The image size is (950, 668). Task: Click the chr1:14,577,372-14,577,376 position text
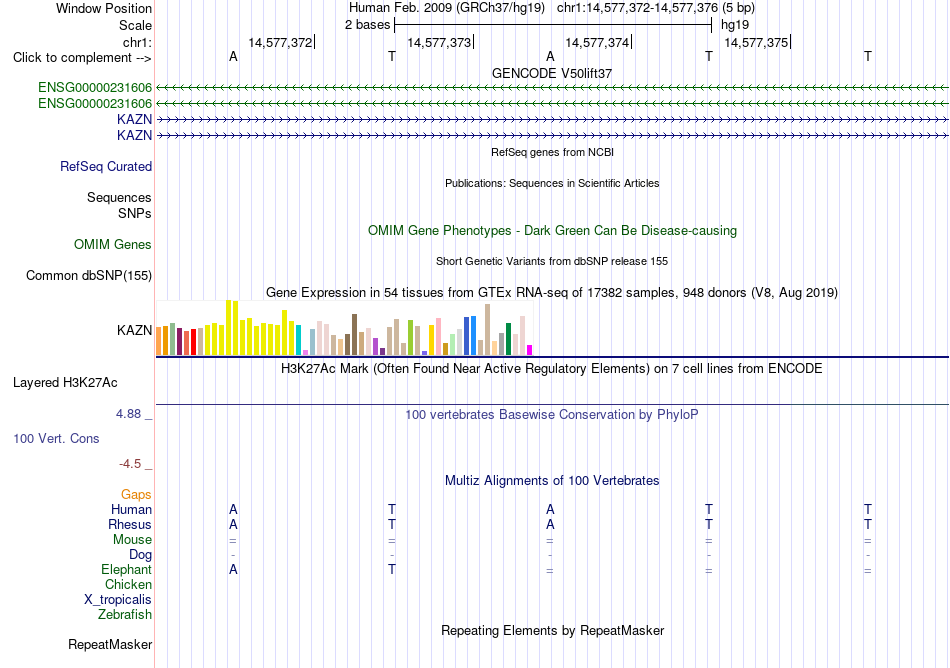[637, 8]
